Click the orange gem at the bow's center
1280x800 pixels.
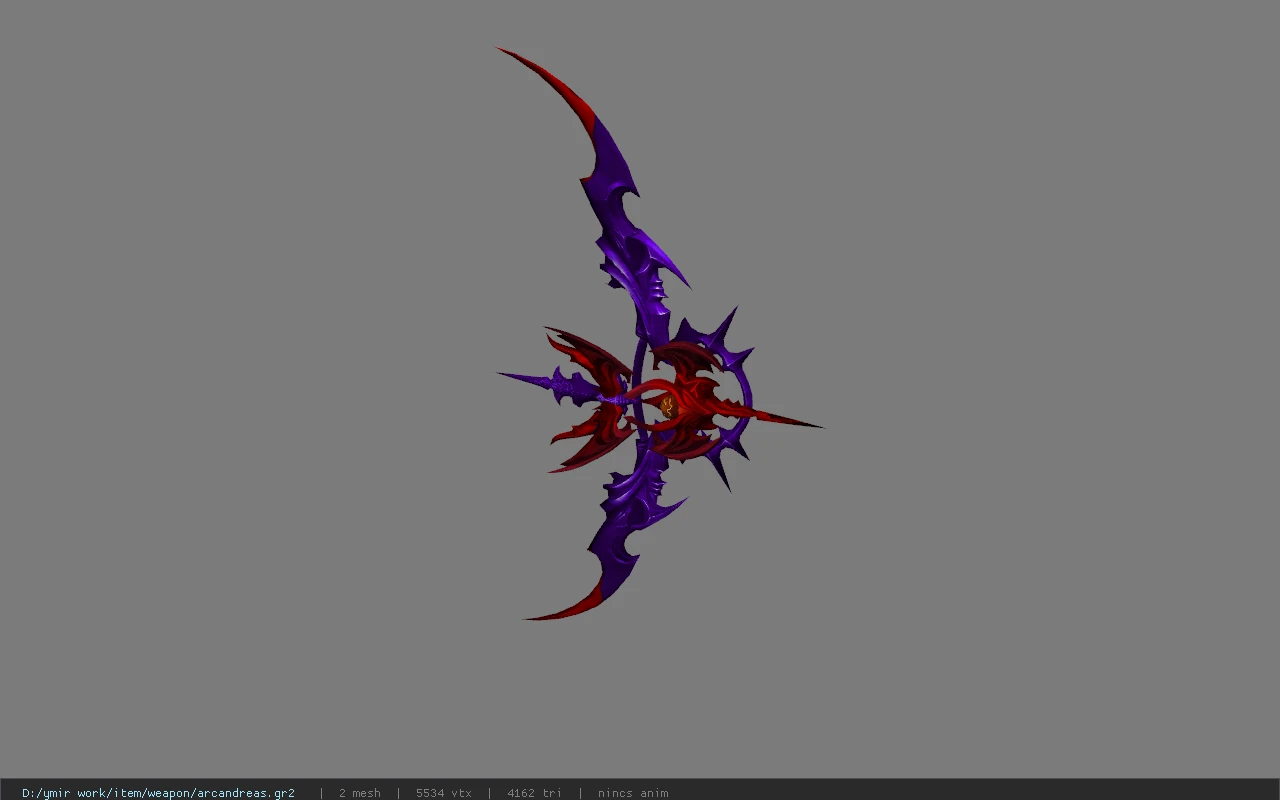pos(668,407)
